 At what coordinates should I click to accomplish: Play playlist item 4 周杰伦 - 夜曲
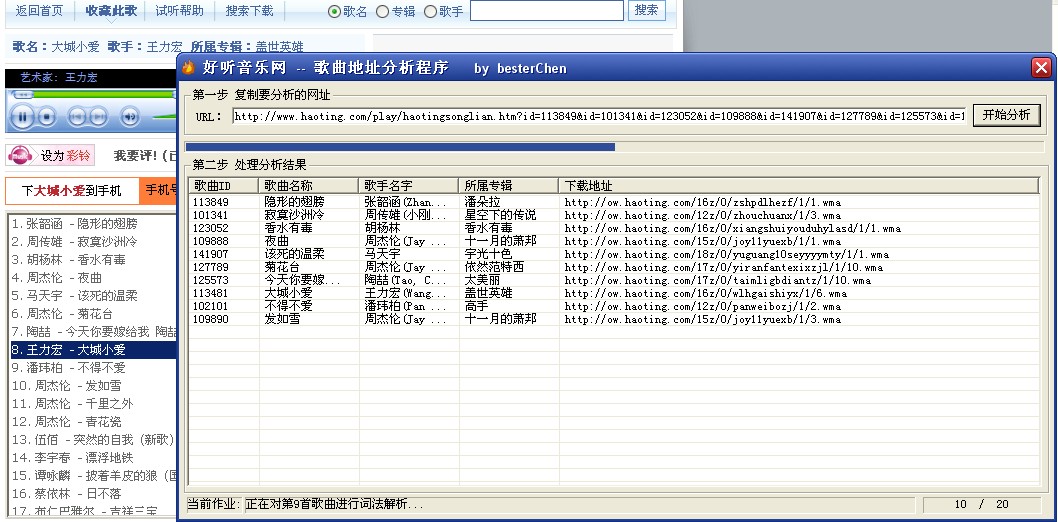click(92, 277)
